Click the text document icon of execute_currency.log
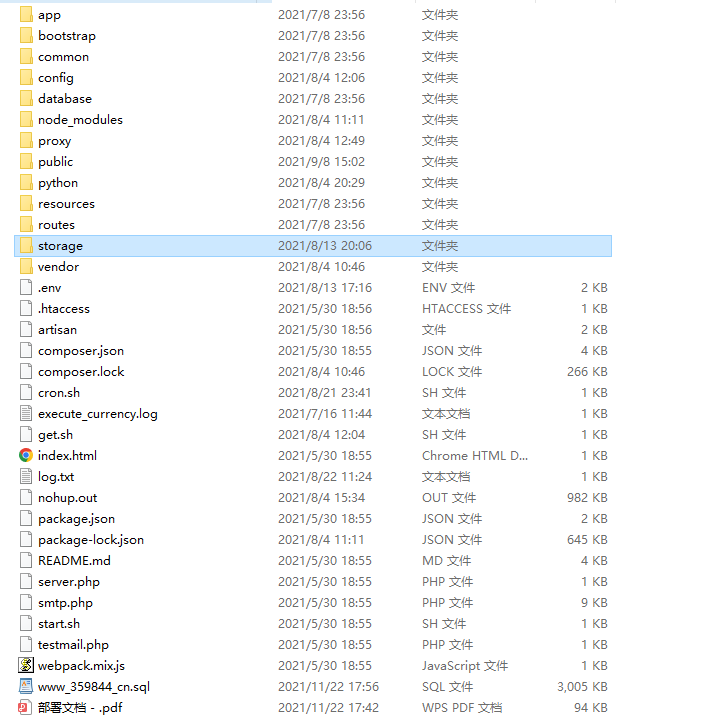 point(26,413)
